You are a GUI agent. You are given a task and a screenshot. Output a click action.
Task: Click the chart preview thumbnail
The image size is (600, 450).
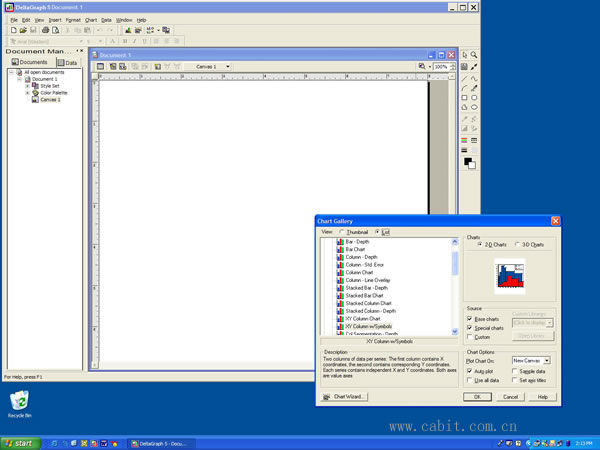510,276
